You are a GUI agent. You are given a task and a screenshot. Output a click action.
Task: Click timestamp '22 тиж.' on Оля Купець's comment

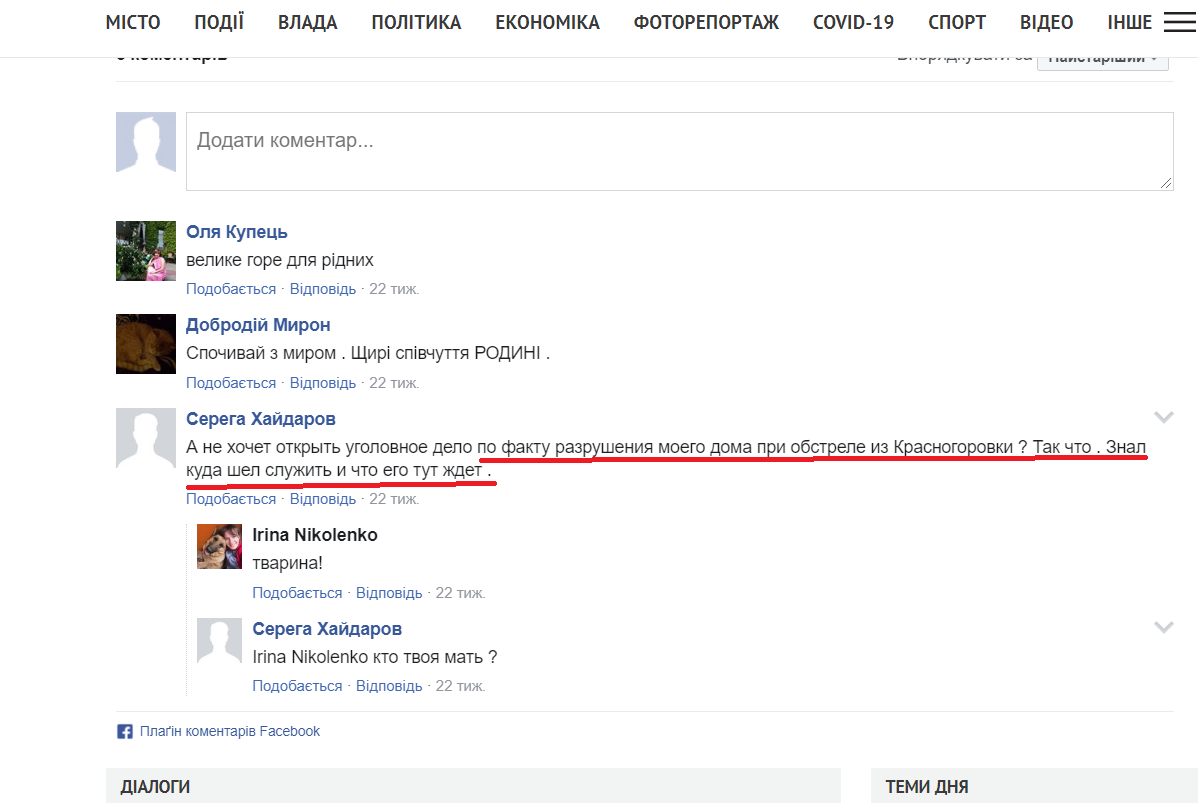[x=394, y=289]
